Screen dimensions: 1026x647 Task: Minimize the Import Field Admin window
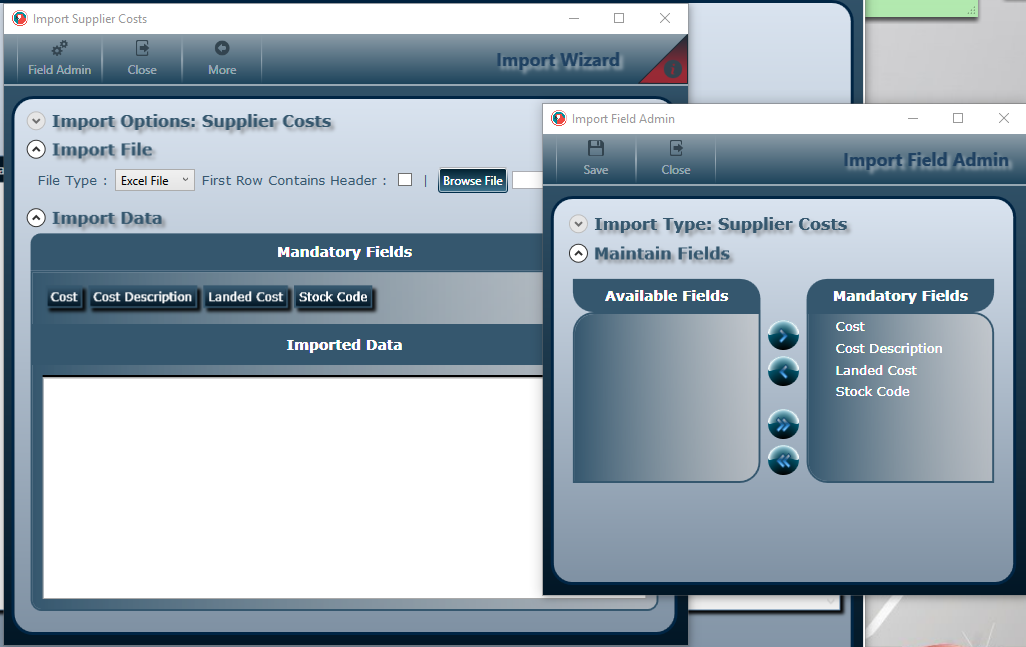tap(913, 118)
